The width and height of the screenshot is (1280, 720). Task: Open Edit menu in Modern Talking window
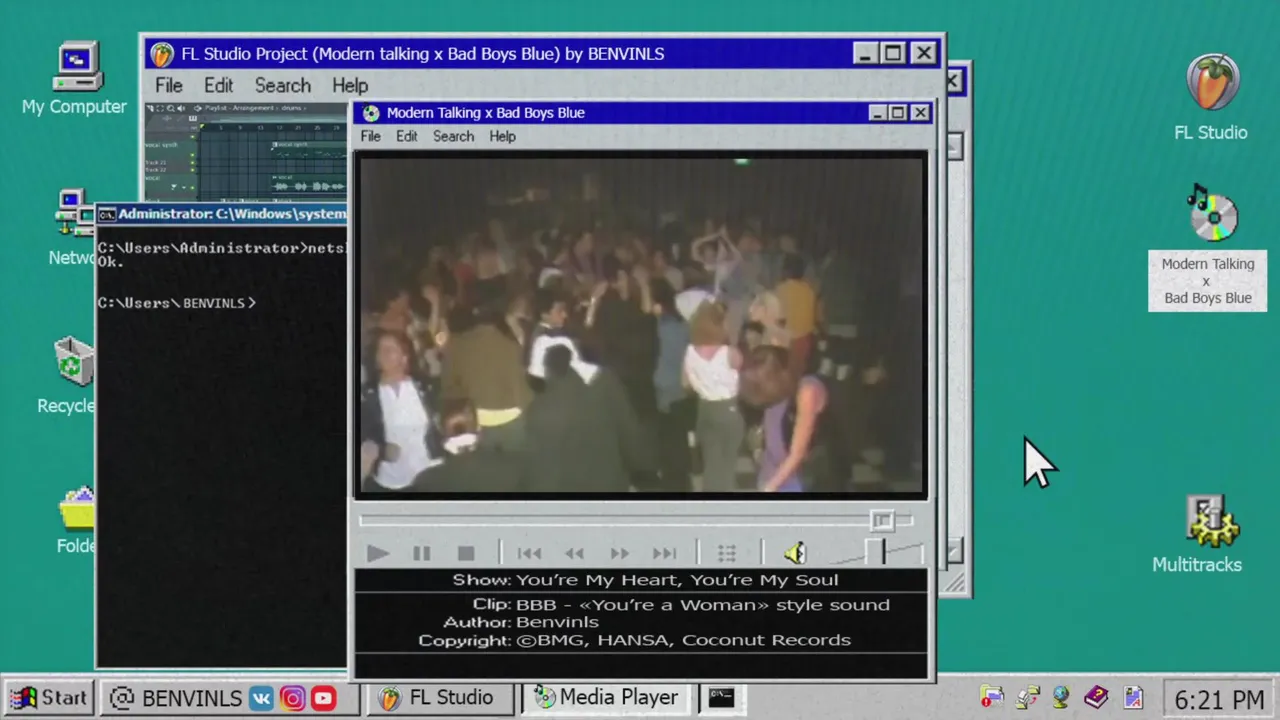coord(406,136)
